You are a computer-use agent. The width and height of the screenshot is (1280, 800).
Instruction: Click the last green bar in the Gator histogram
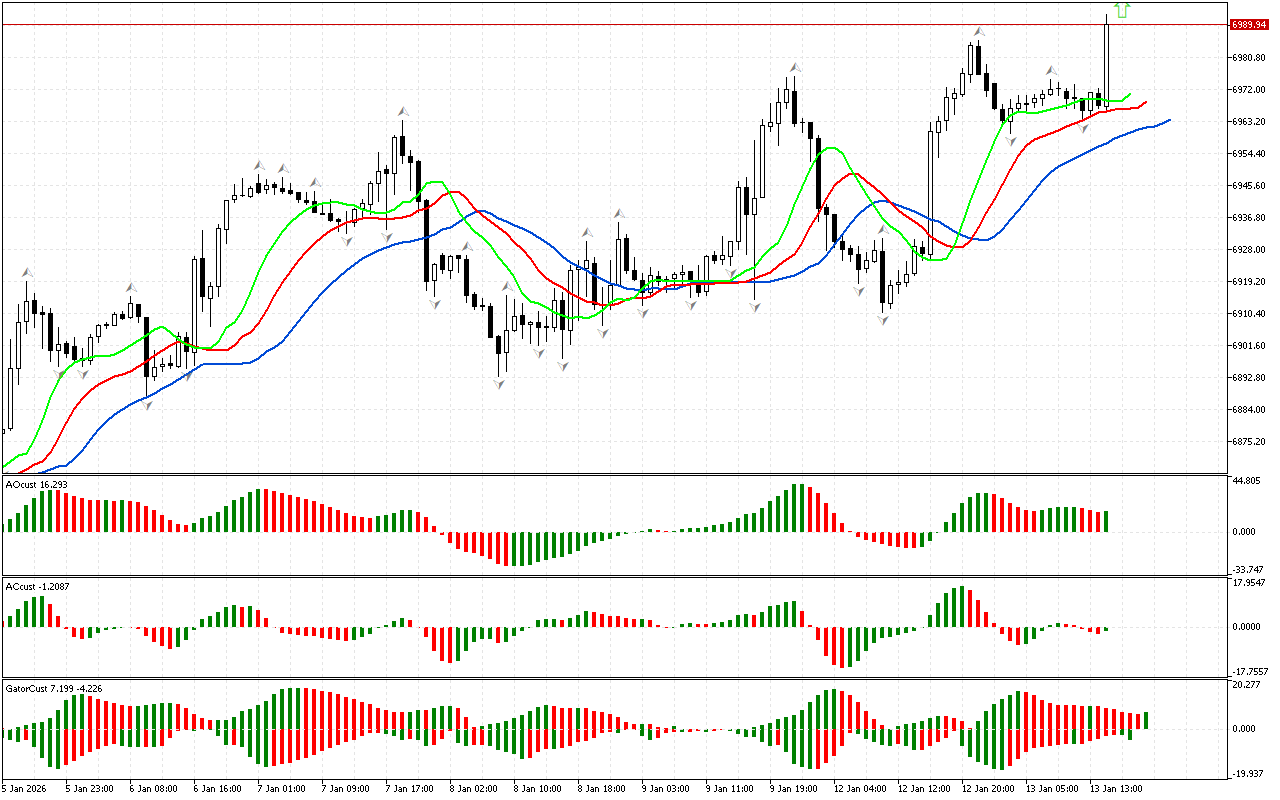(x=1146, y=720)
